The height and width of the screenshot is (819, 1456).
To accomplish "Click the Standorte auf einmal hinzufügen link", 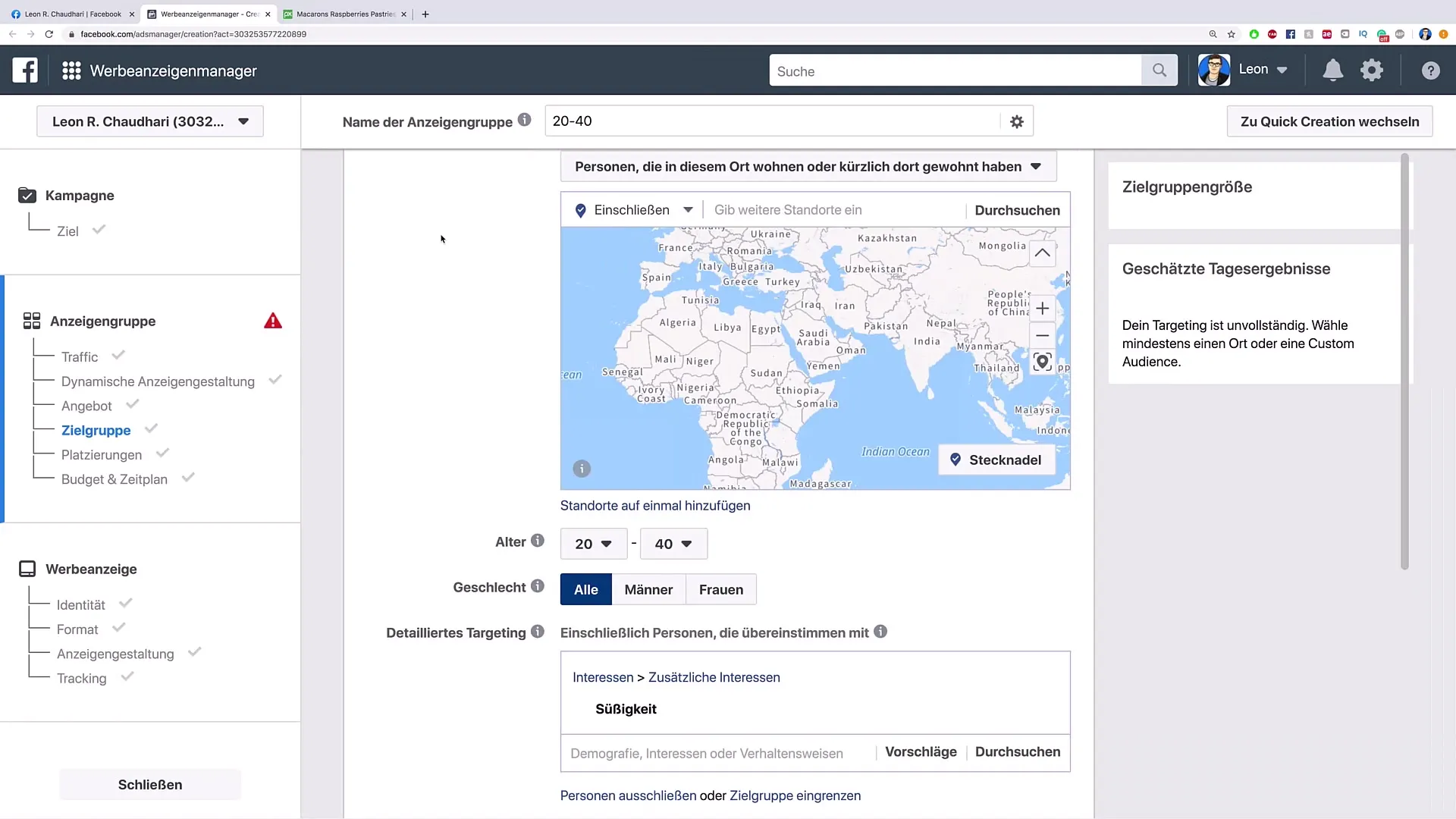I will (655, 505).
